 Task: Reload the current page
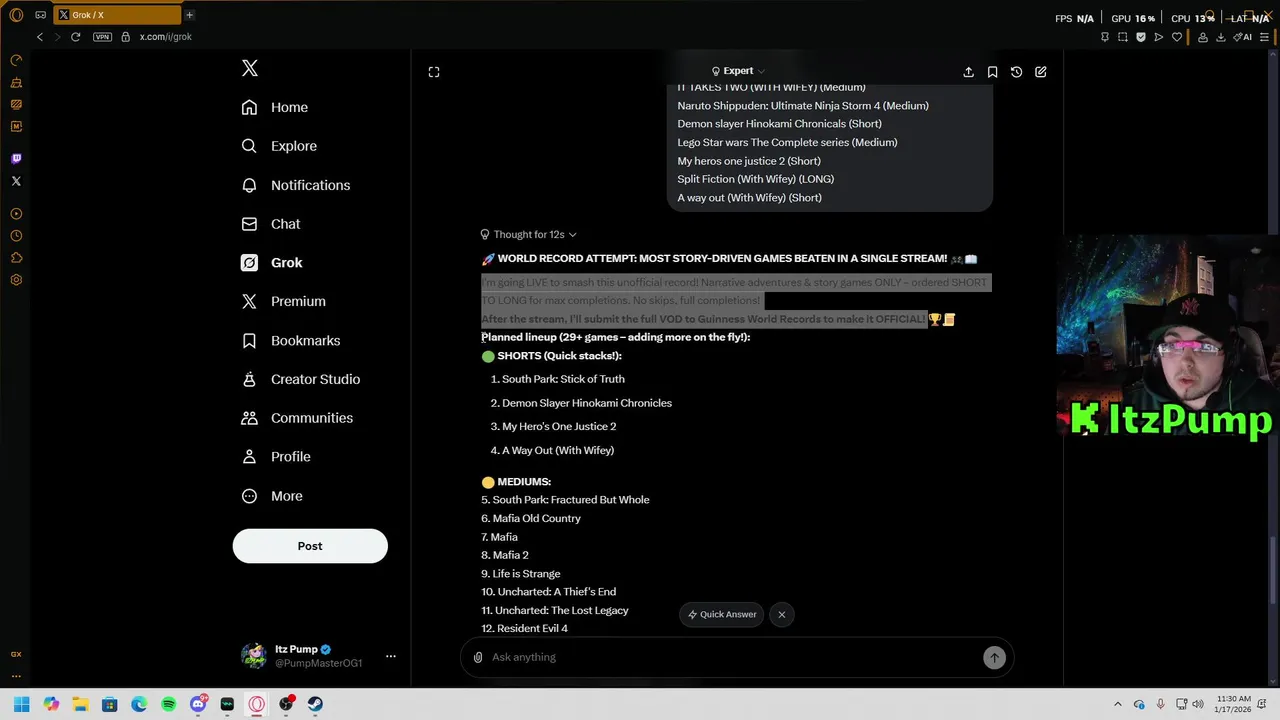[x=75, y=37]
